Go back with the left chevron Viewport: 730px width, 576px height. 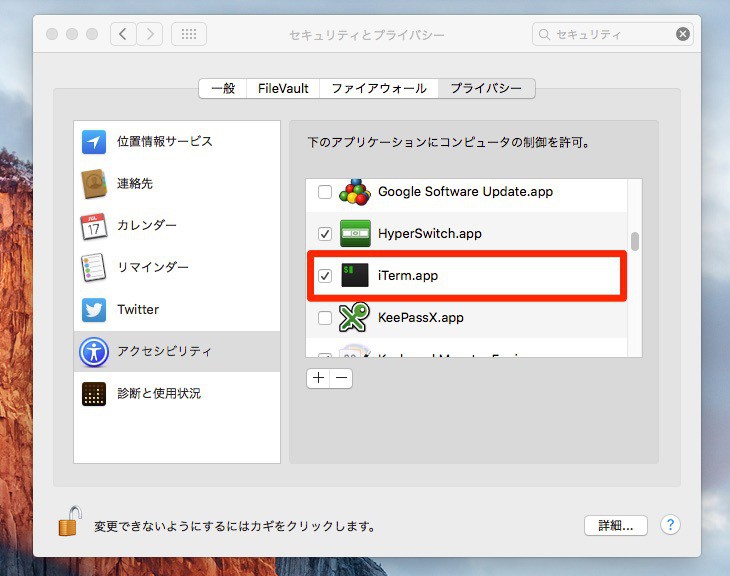(x=123, y=34)
